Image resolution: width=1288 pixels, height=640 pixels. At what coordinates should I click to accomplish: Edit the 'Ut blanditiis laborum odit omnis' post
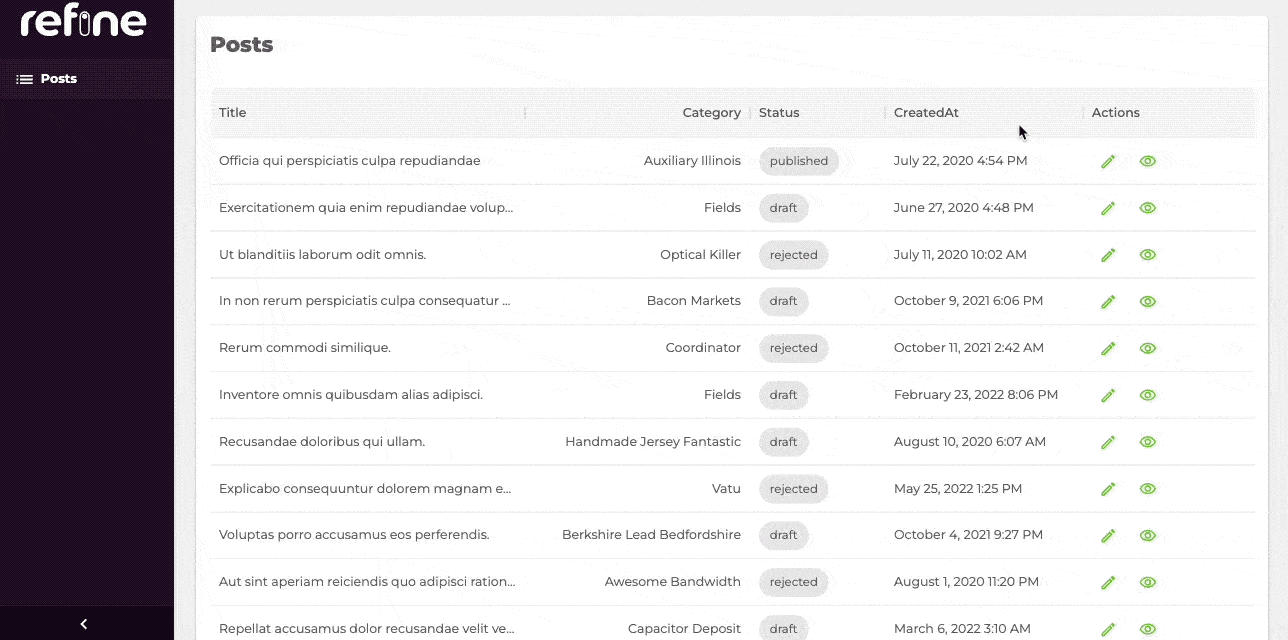1108,255
